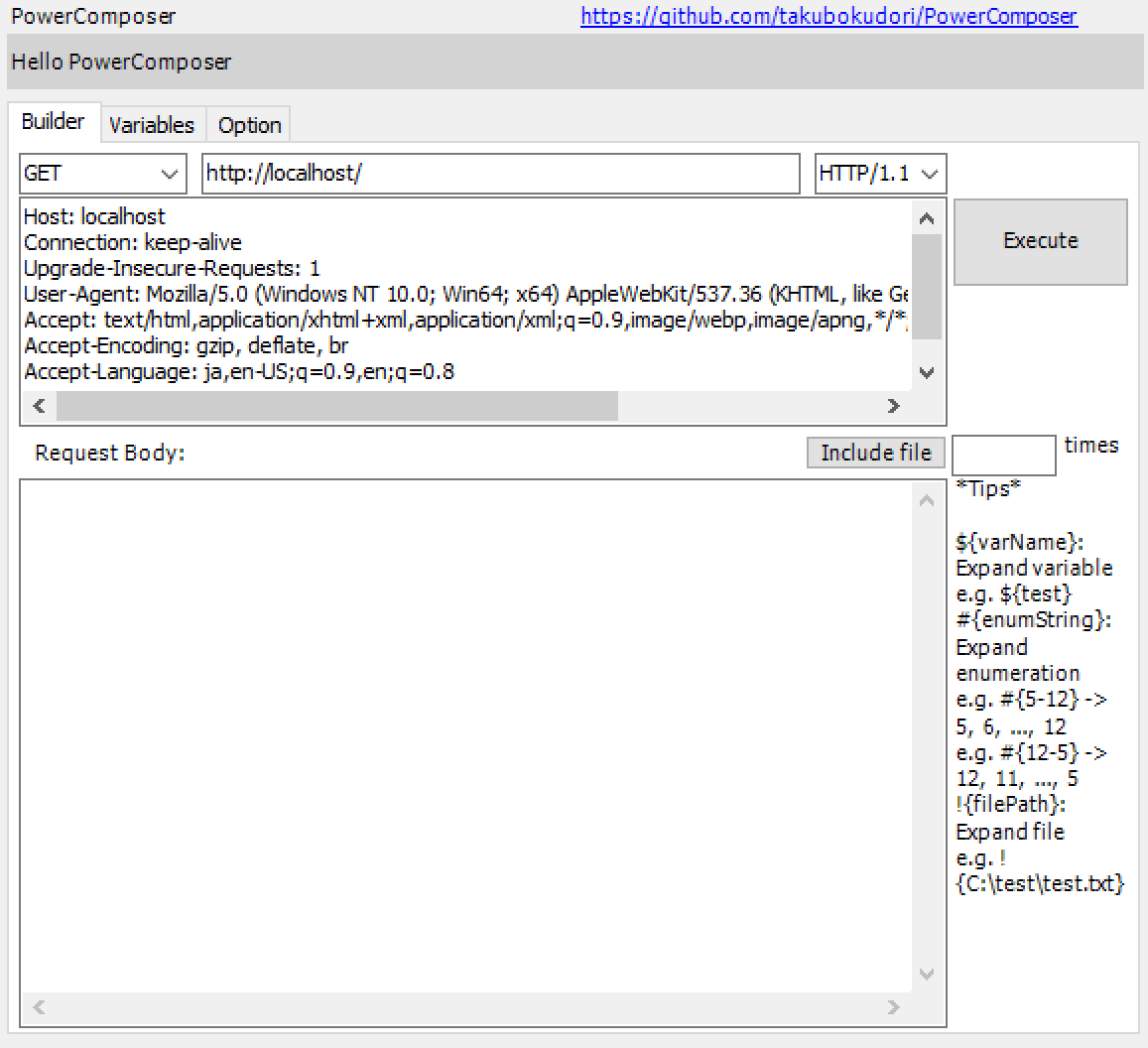Open the PowerComposer GitHub link

(x=829, y=16)
